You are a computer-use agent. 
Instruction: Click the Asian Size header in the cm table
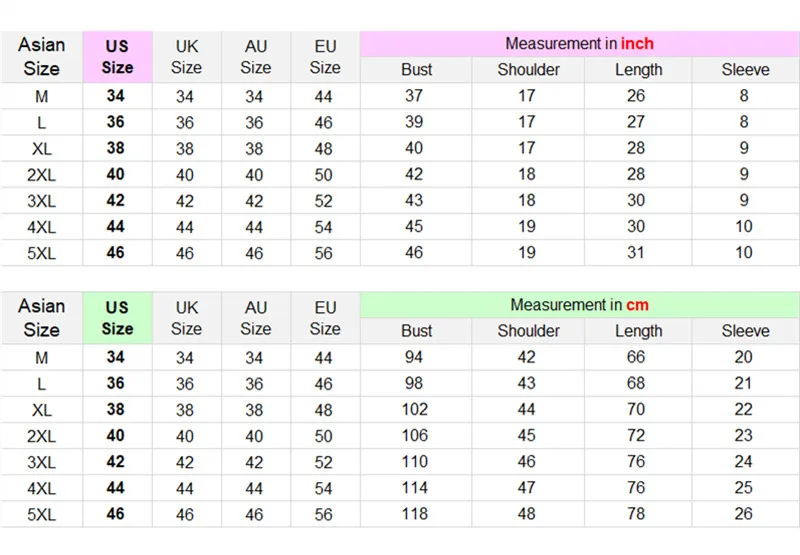point(41,318)
